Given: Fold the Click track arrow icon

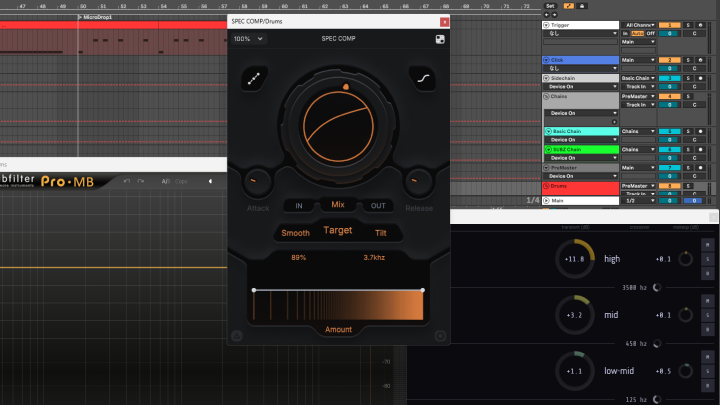Looking at the screenshot, I should click(x=546, y=60).
